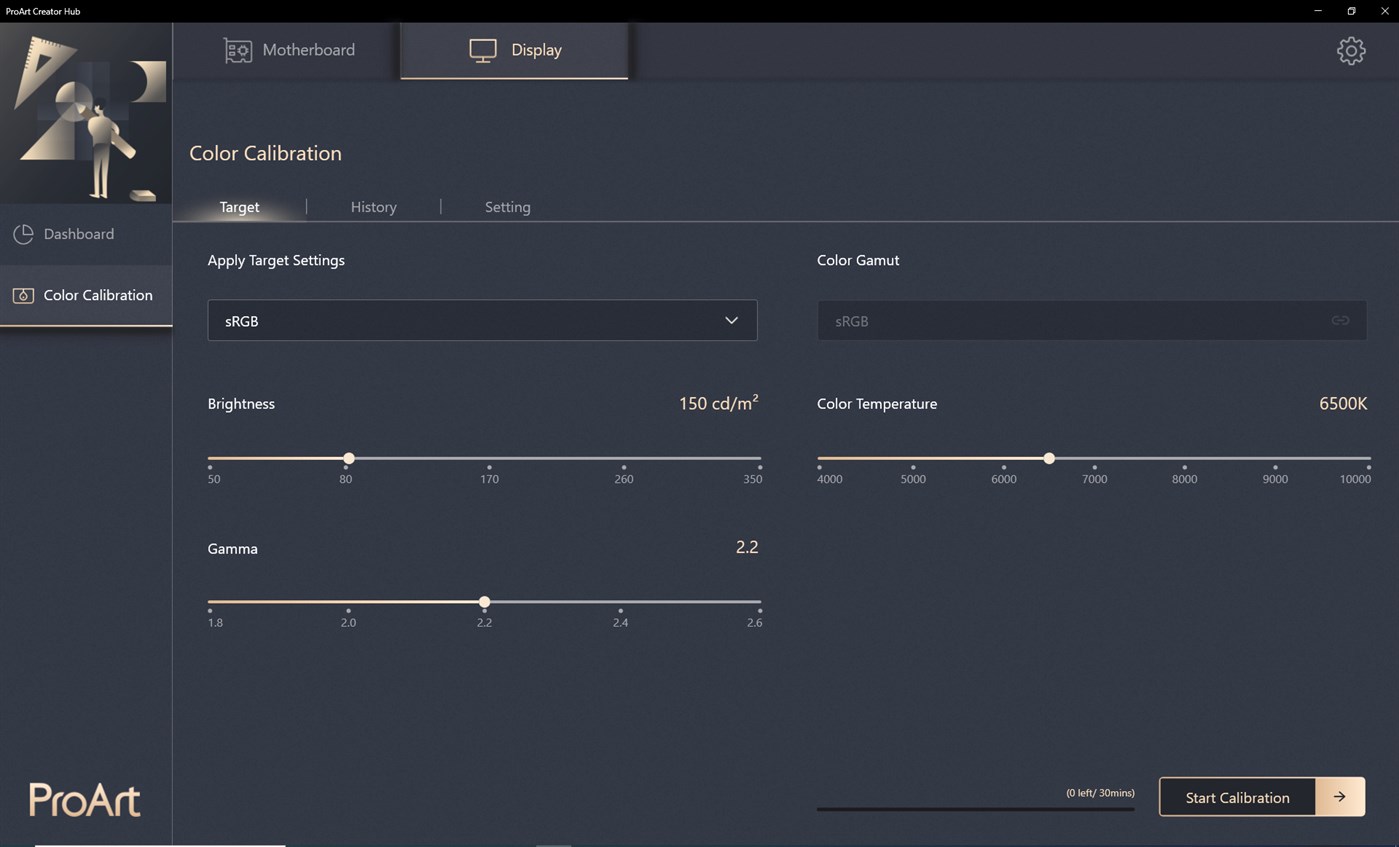Click the ProArt logo at bottom left
1399x847 pixels.
pyautogui.click(x=85, y=800)
